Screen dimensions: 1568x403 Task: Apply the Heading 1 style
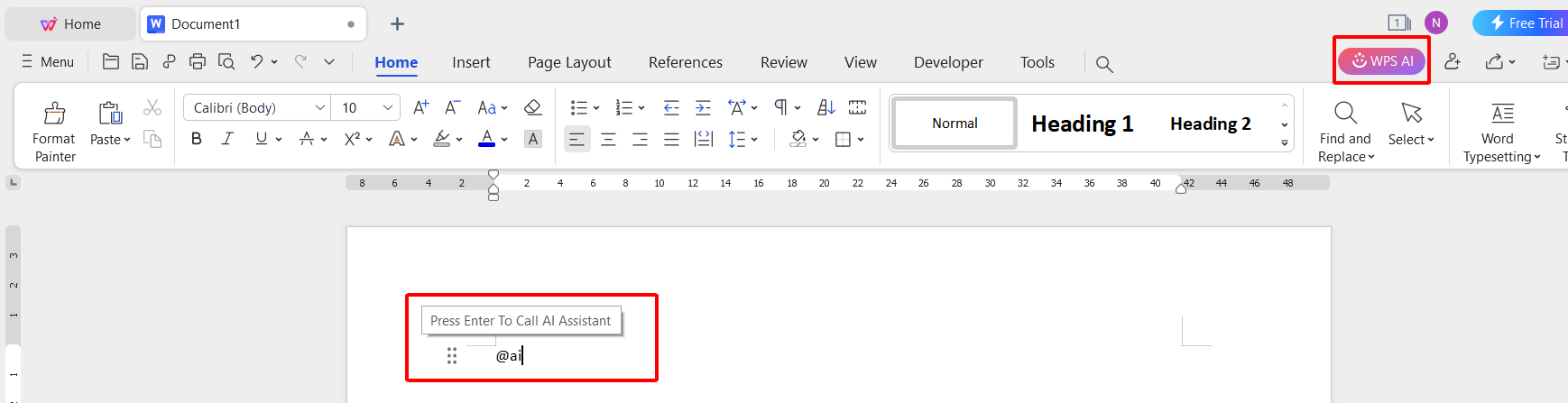click(x=1082, y=124)
